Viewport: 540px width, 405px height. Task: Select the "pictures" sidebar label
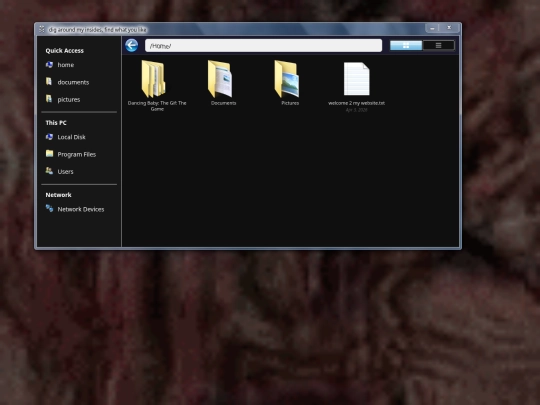(x=69, y=100)
